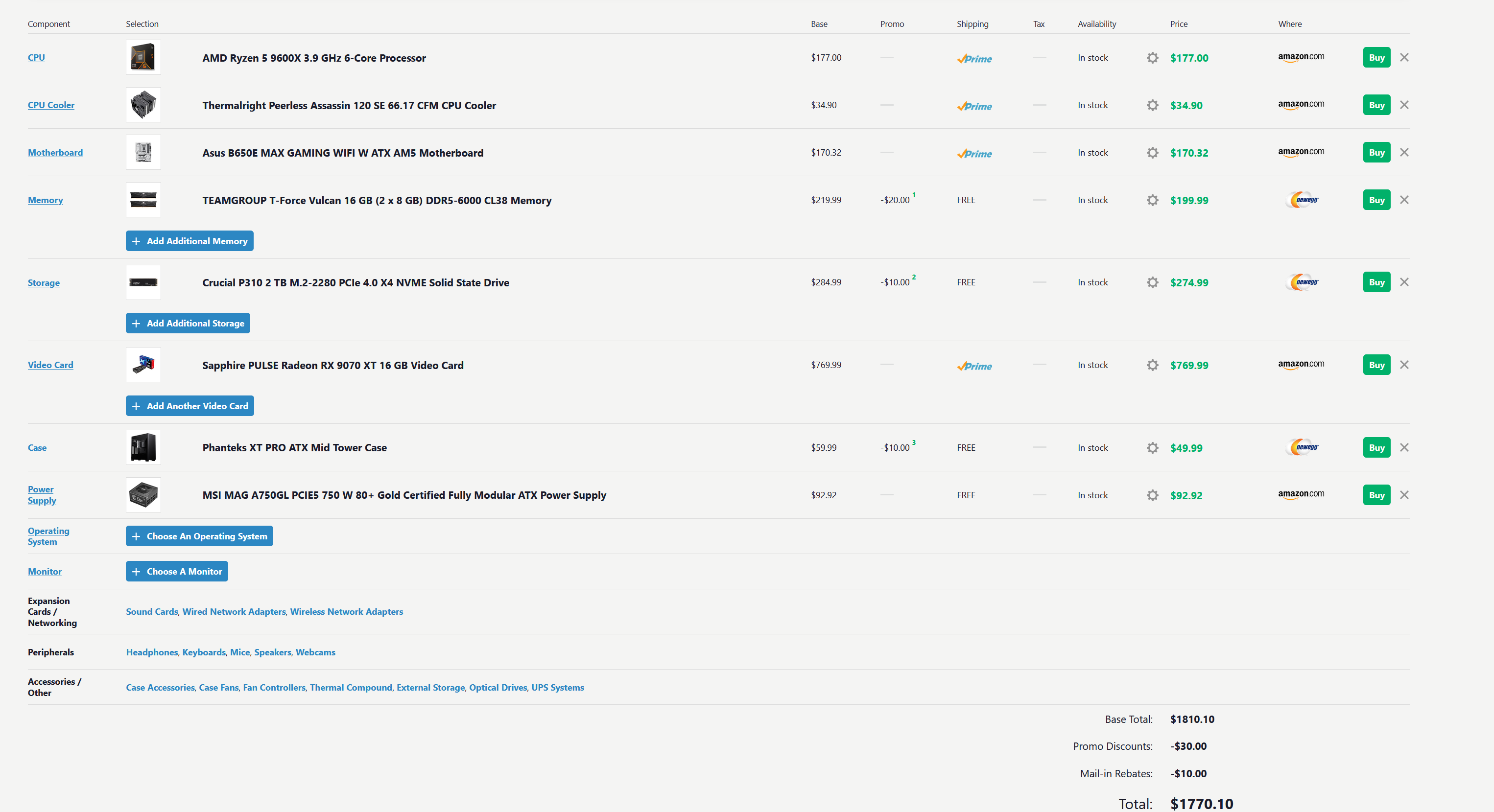The image size is (1494, 812).
Task: Open the Case component link
Action: click(x=37, y=447)
